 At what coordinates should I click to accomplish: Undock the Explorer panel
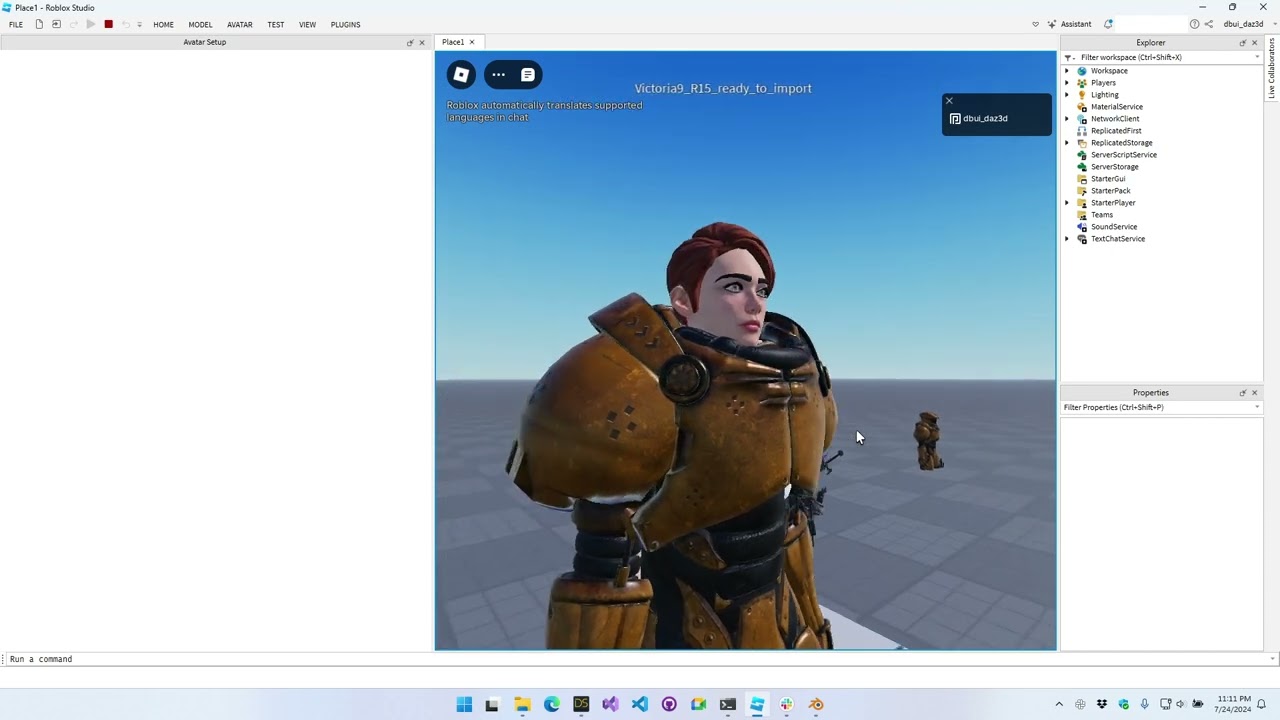pyautogui.click(x=1243, y=42)
